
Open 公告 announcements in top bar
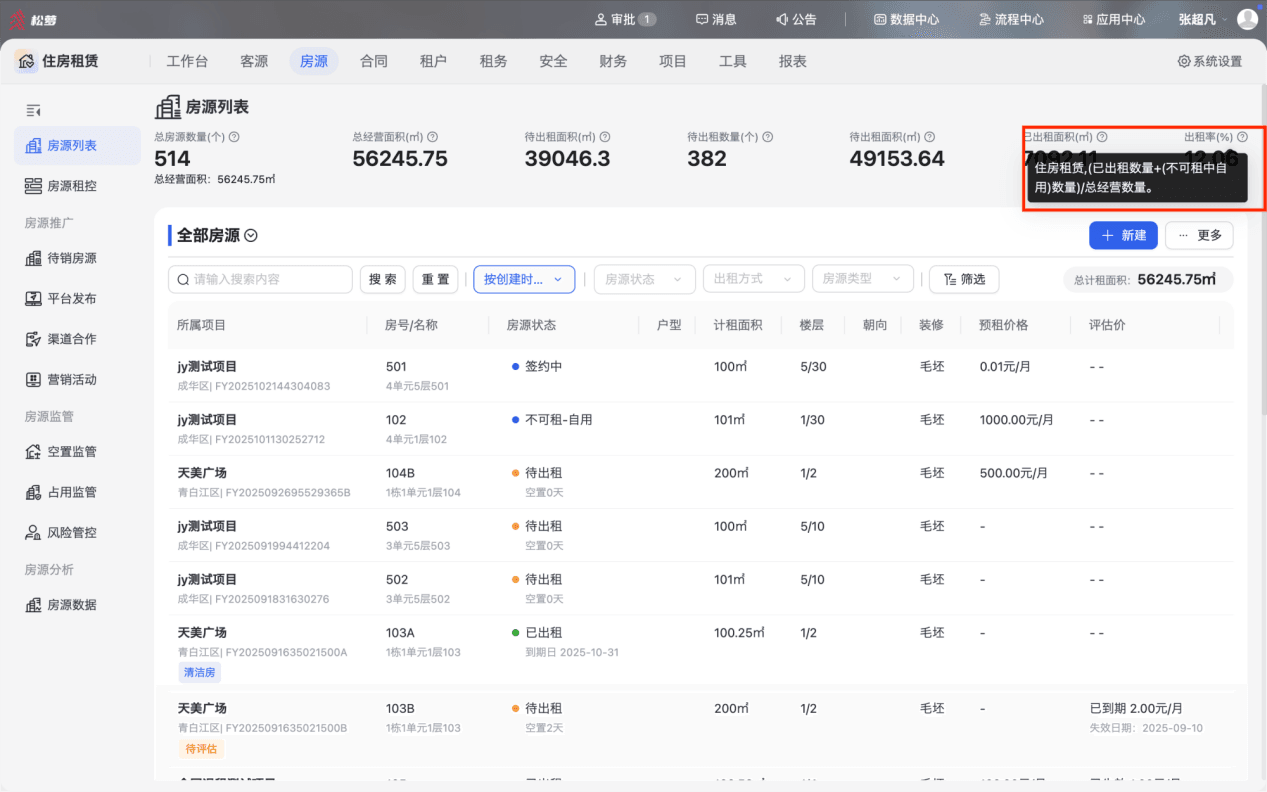[x=796, y=19]
